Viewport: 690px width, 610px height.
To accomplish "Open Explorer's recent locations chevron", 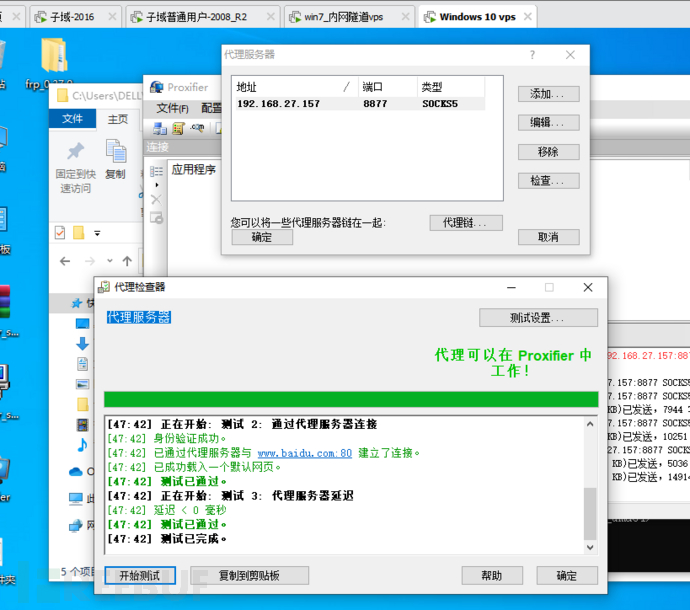I will click(x=110, y=261).
